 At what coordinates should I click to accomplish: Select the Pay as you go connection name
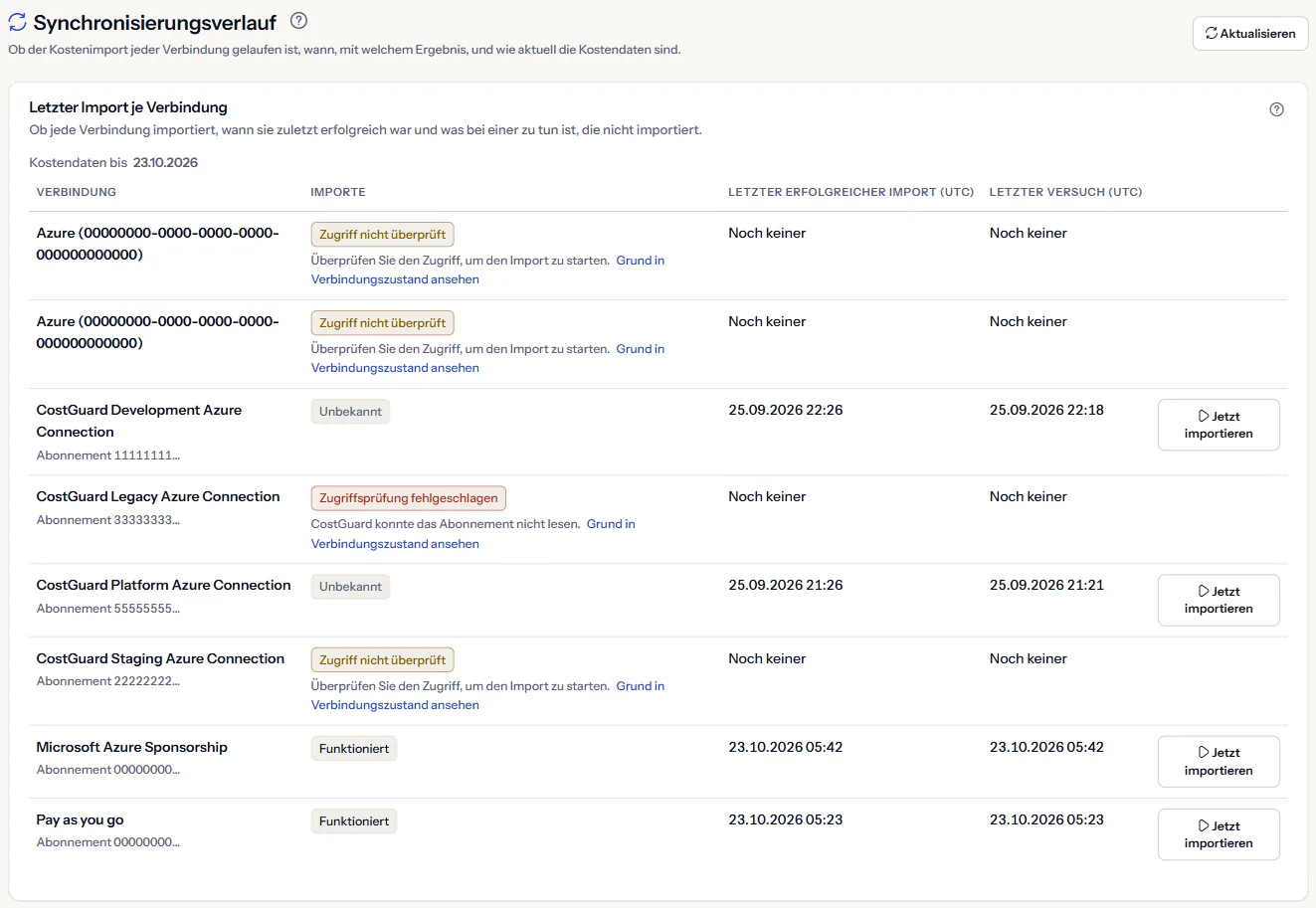(x=81, y=819)
